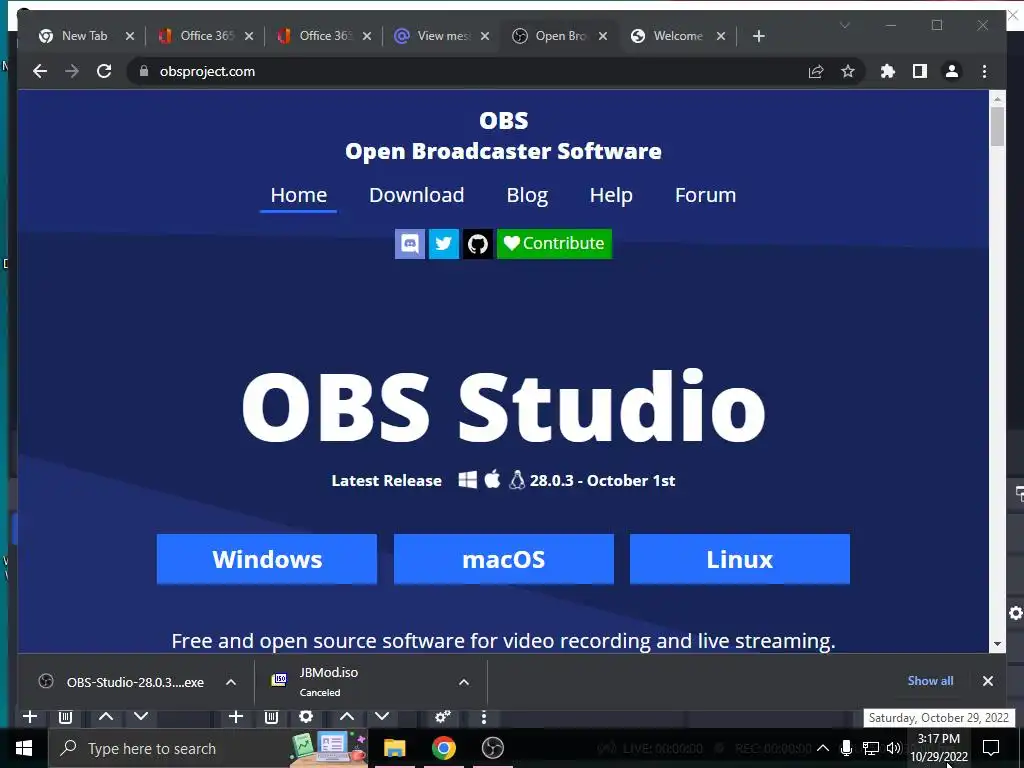
Task: Close the Welcome browser tab
Action: pos(721,36)
